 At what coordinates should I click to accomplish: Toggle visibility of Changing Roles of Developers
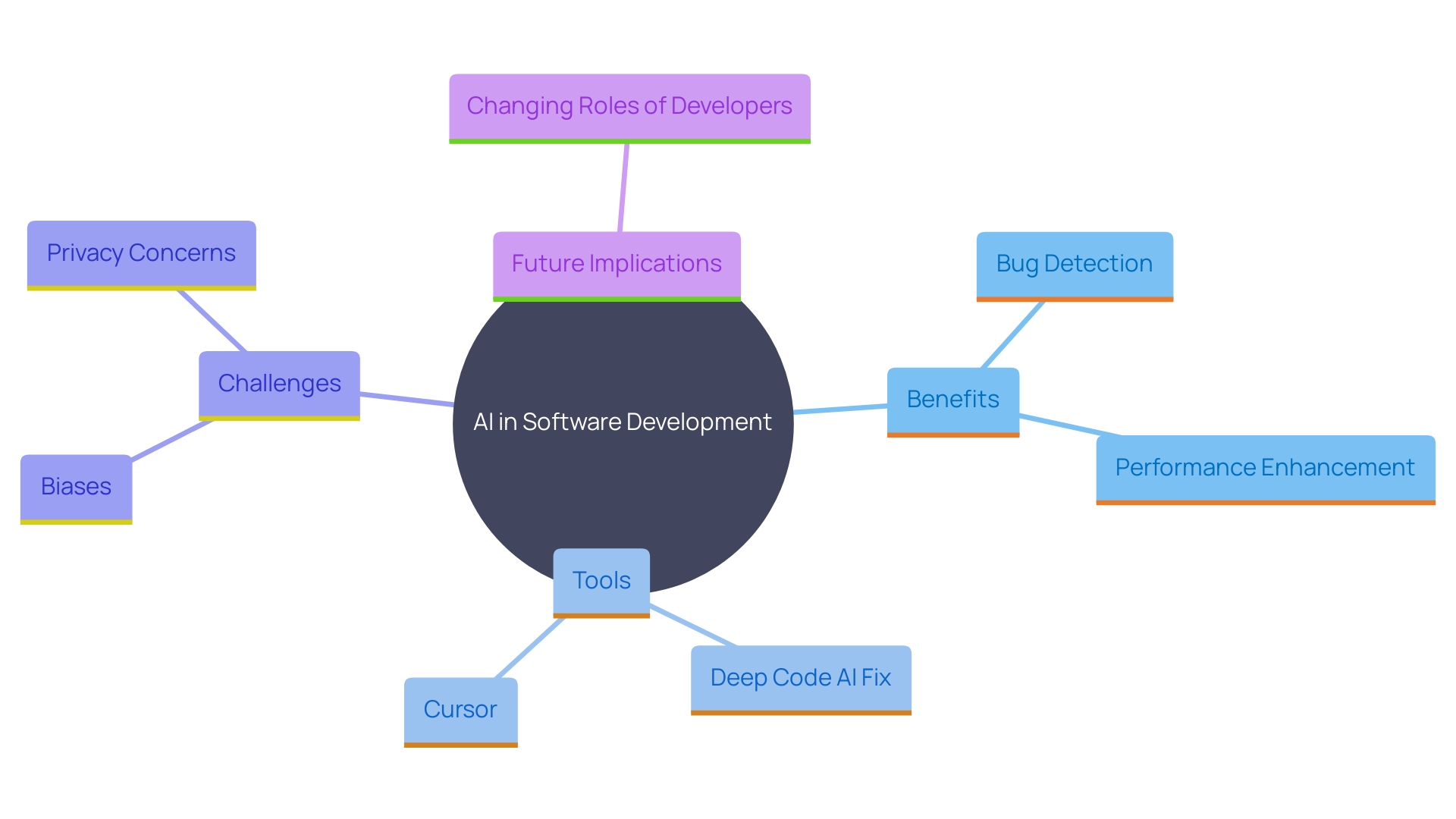[624, 103]
